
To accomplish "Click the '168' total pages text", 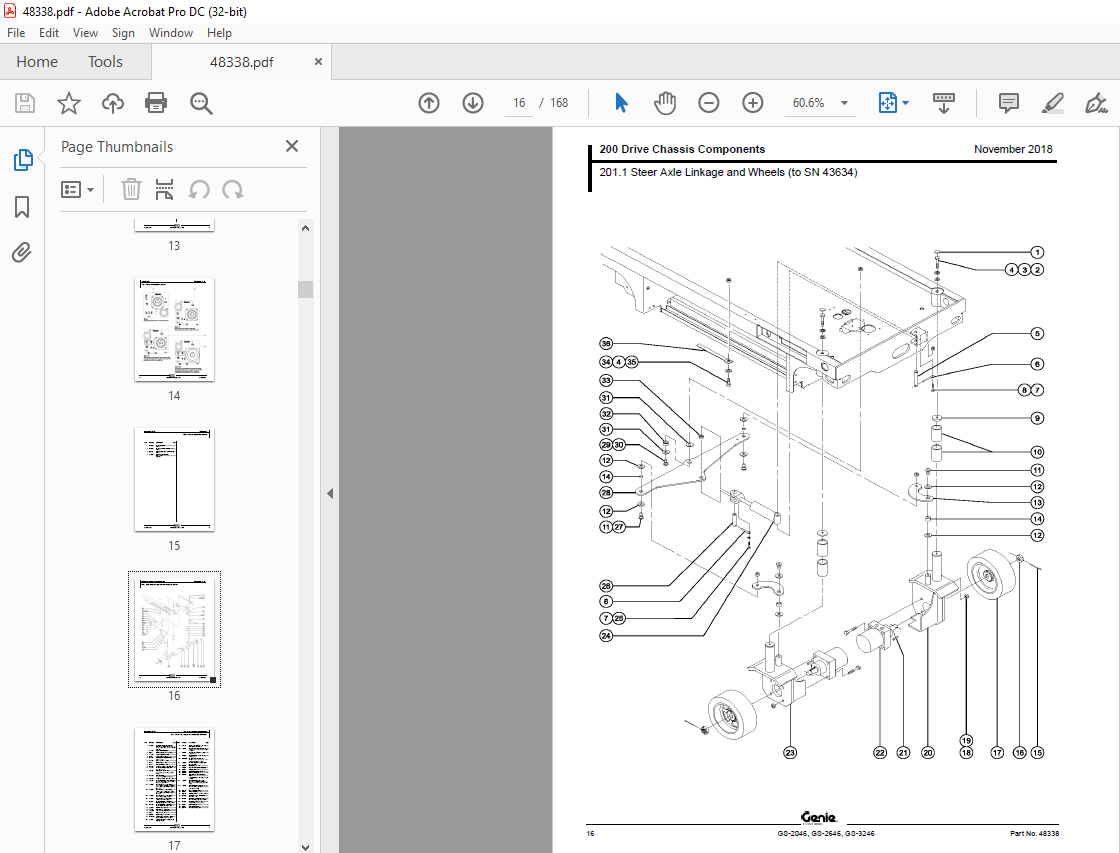I will (559, 103).
